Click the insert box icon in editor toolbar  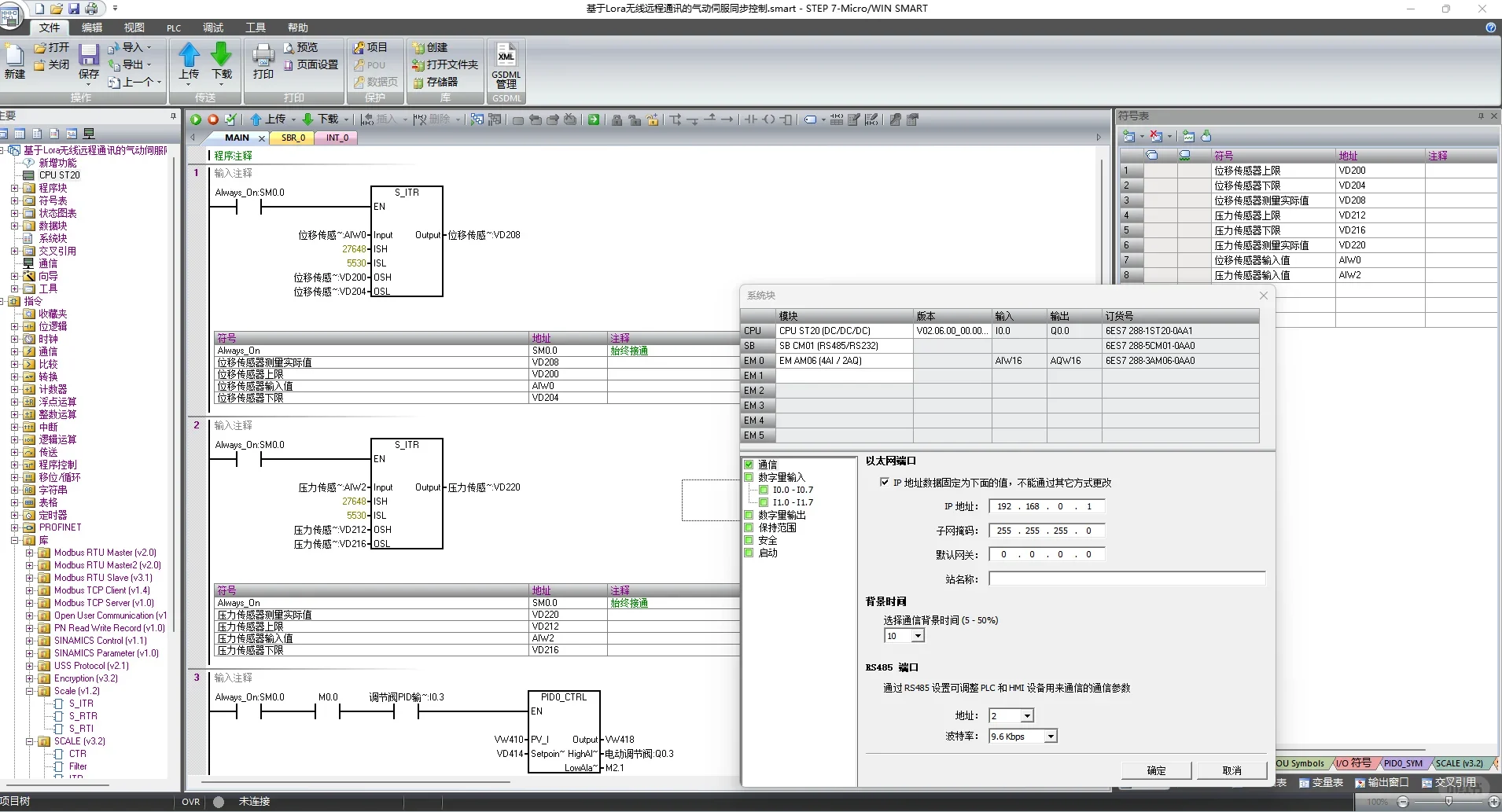point(786,119)
